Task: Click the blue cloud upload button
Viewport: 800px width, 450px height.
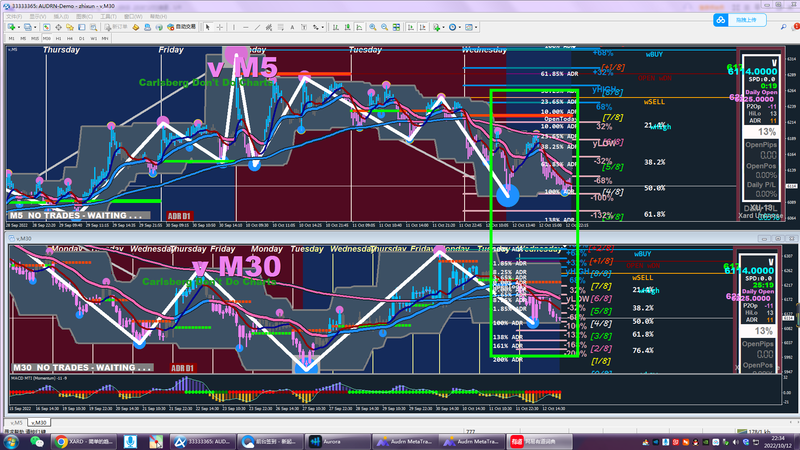Action: tap(739, 20)
